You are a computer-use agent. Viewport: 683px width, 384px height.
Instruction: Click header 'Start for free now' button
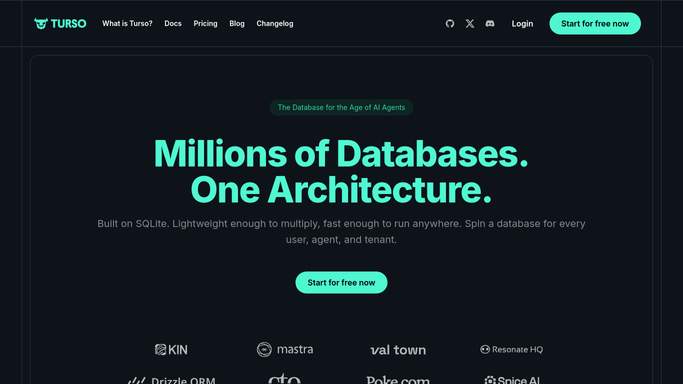tap(595, 24)
